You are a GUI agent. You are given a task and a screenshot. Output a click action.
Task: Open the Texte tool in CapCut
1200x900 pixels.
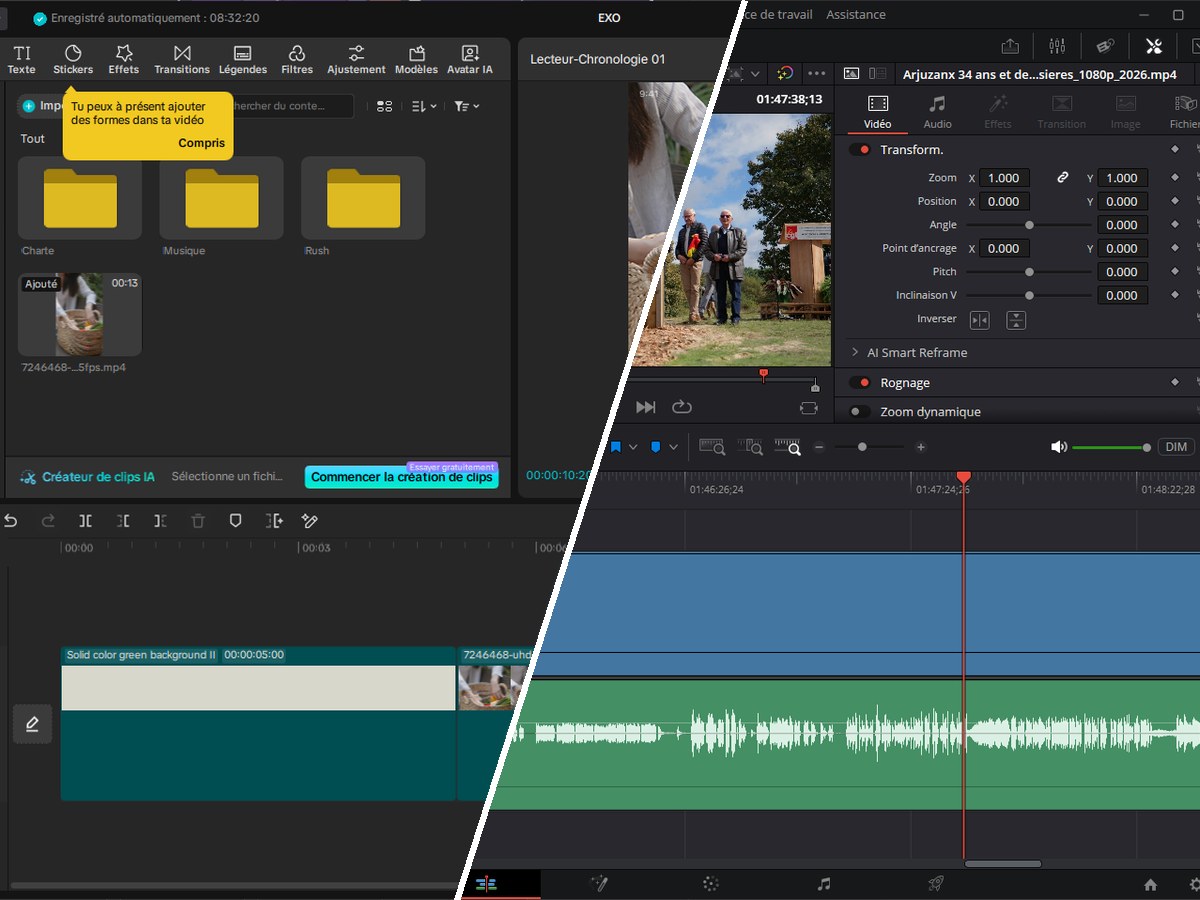pyautogui.click(x=21, y=59)
